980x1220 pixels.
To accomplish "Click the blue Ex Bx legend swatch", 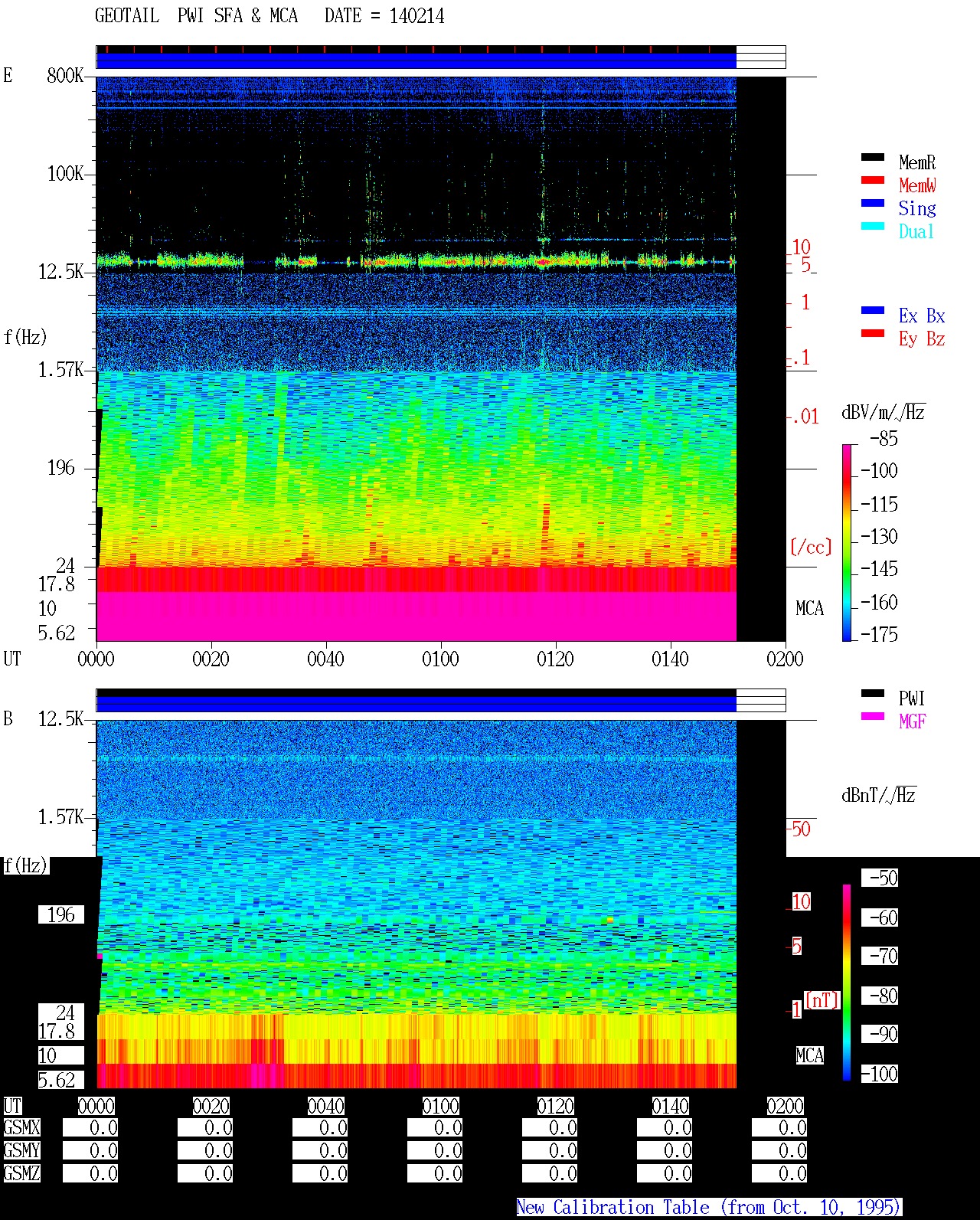I will pos(873,310).
